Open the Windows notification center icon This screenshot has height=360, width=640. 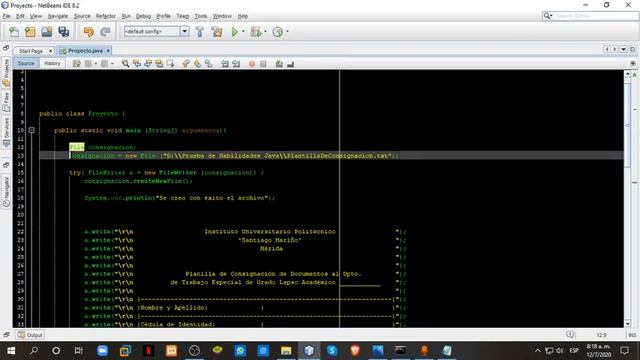(x=624, y=351)
